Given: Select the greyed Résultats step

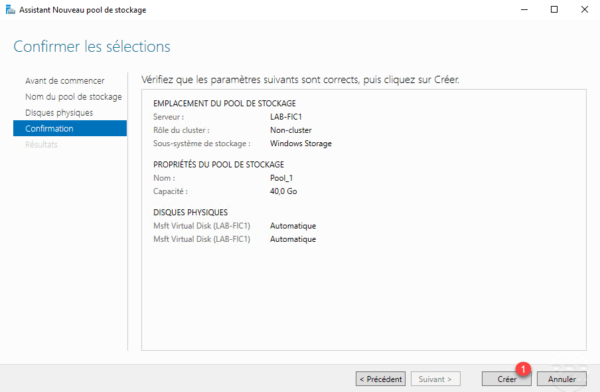Looking at the screenshot, I should point(41,144).
